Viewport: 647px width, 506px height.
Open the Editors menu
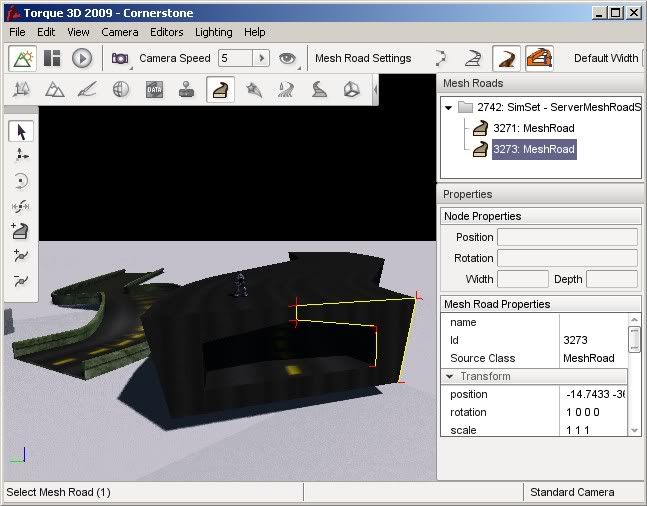[x=167, y=32]
